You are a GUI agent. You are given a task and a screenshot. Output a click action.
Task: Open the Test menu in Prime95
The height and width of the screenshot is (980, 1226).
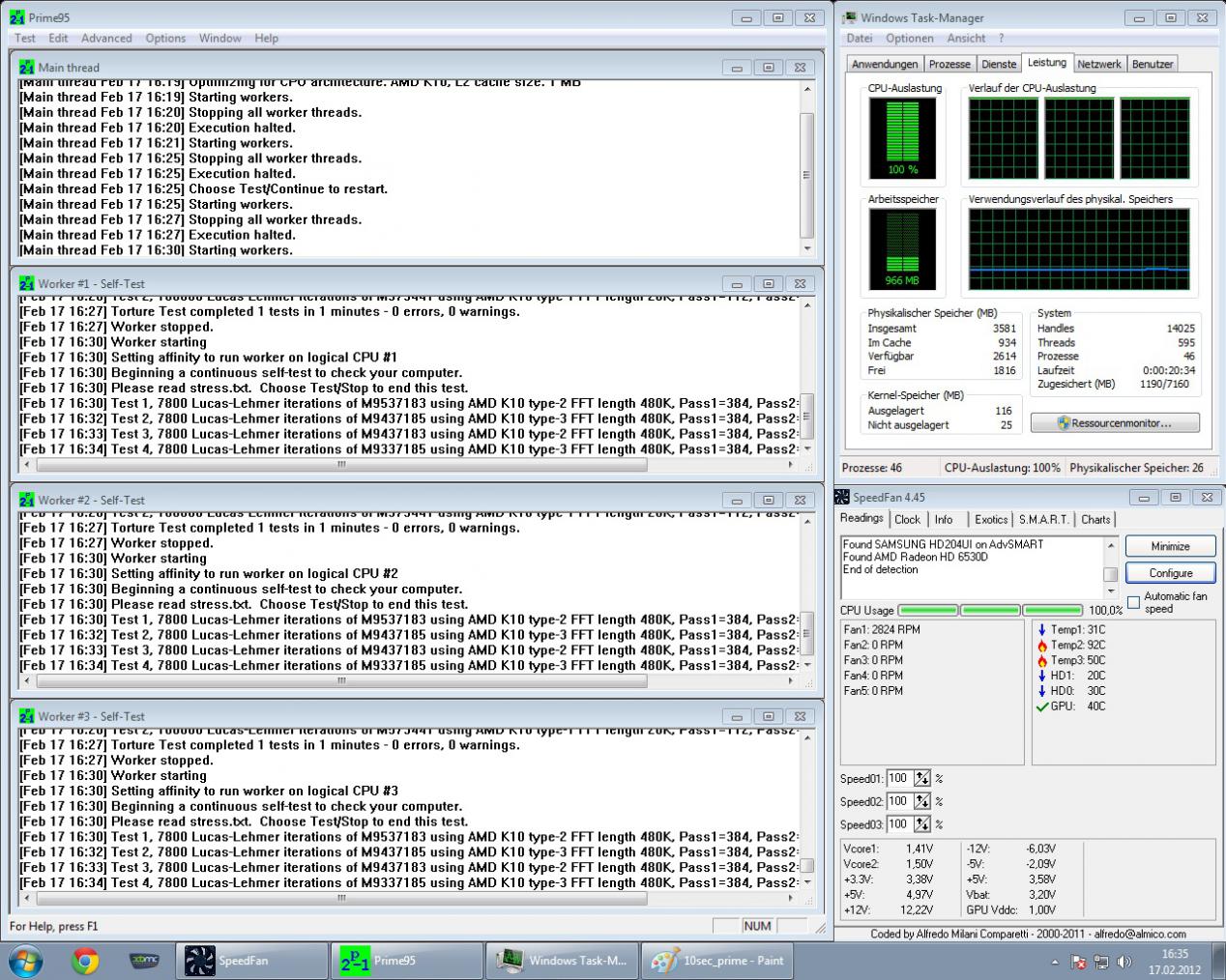[24, 38]
